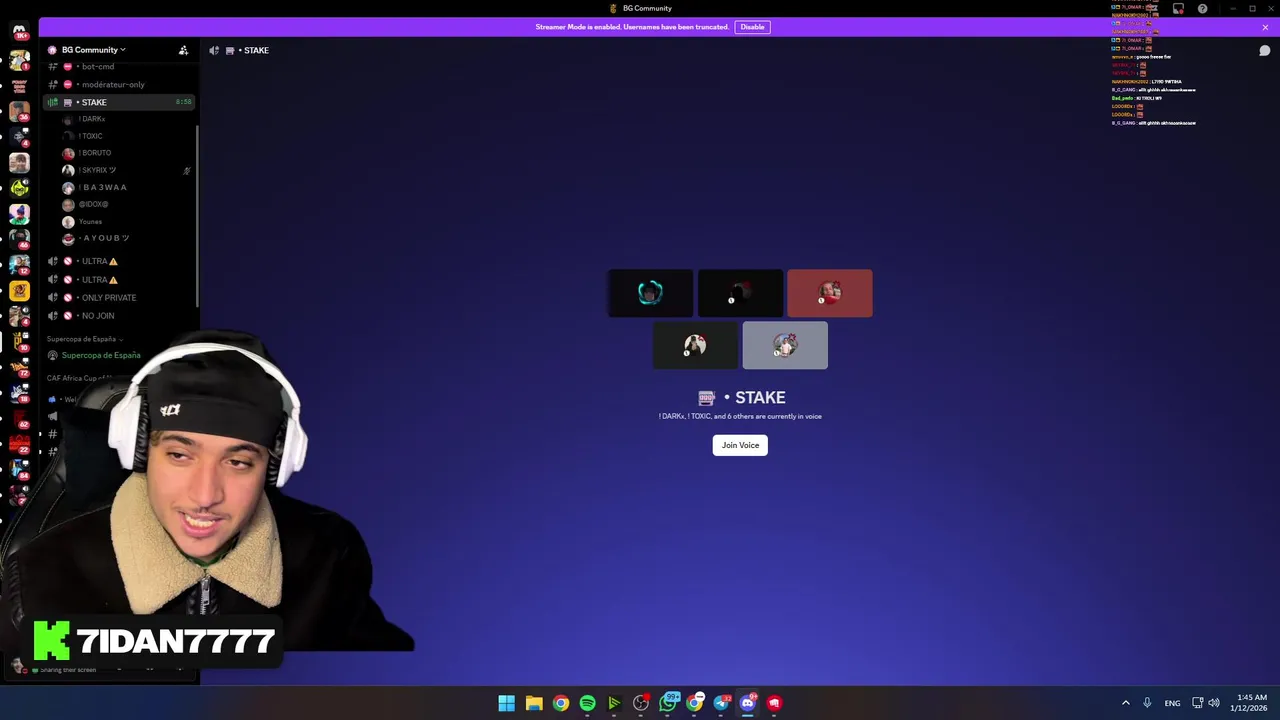This screenshot has height=720, width=1280.
Task: Open OBS Studio from taskbar
Action: click(x=641, y=703)
